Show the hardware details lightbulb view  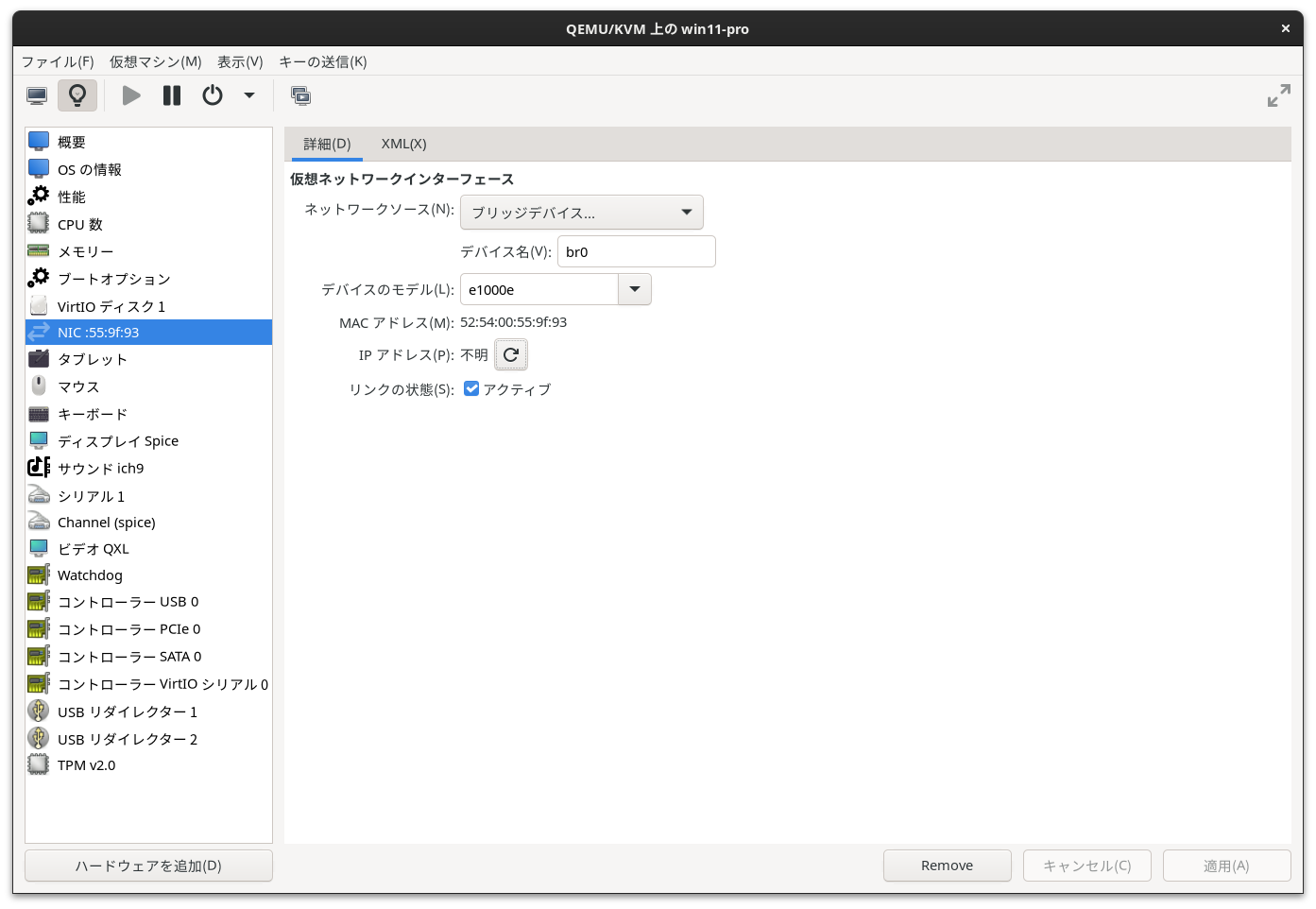[77, 94]
